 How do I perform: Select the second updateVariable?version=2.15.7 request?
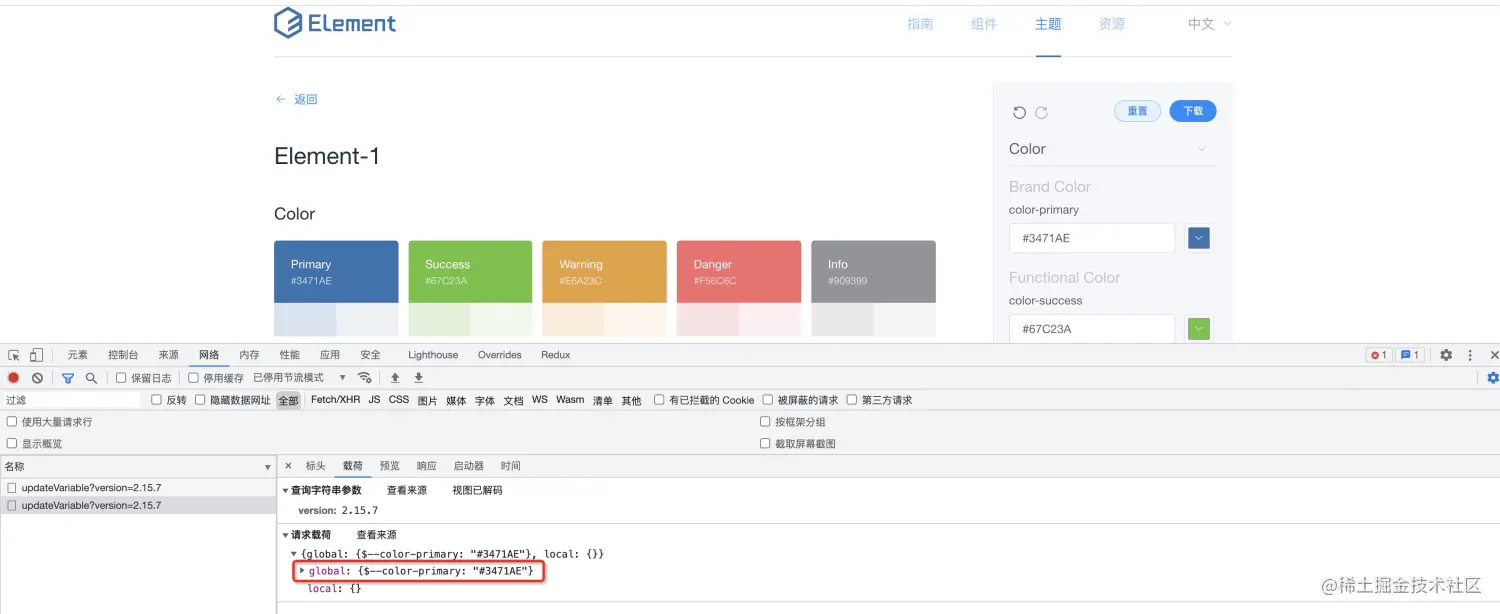[138, 506]
